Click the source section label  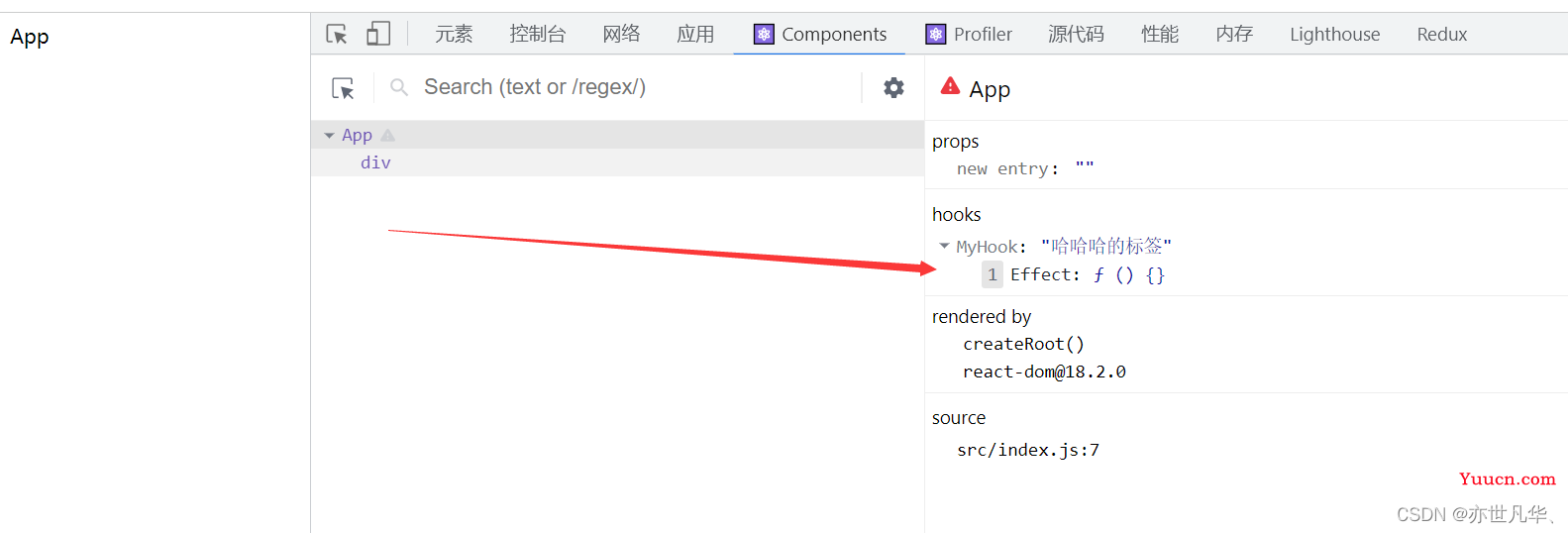pyautogui.click(x=958, y=418)
